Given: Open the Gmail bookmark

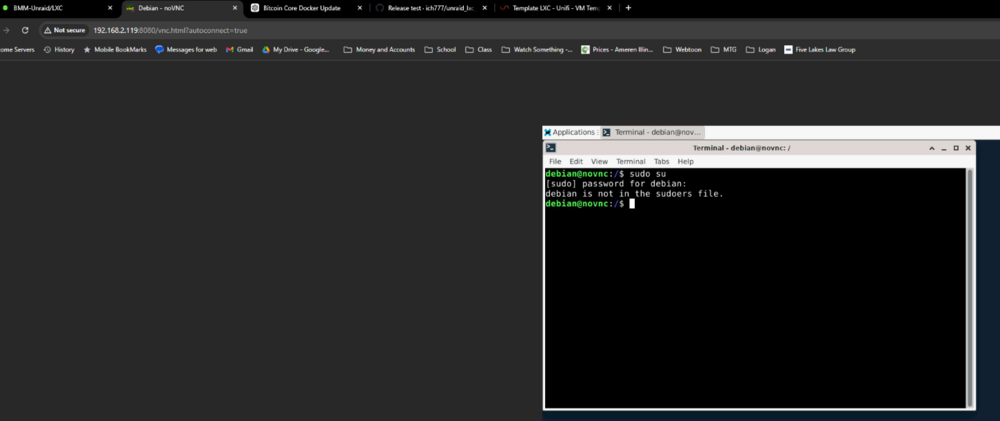Looking at the screenshot, I should point(240,50).
